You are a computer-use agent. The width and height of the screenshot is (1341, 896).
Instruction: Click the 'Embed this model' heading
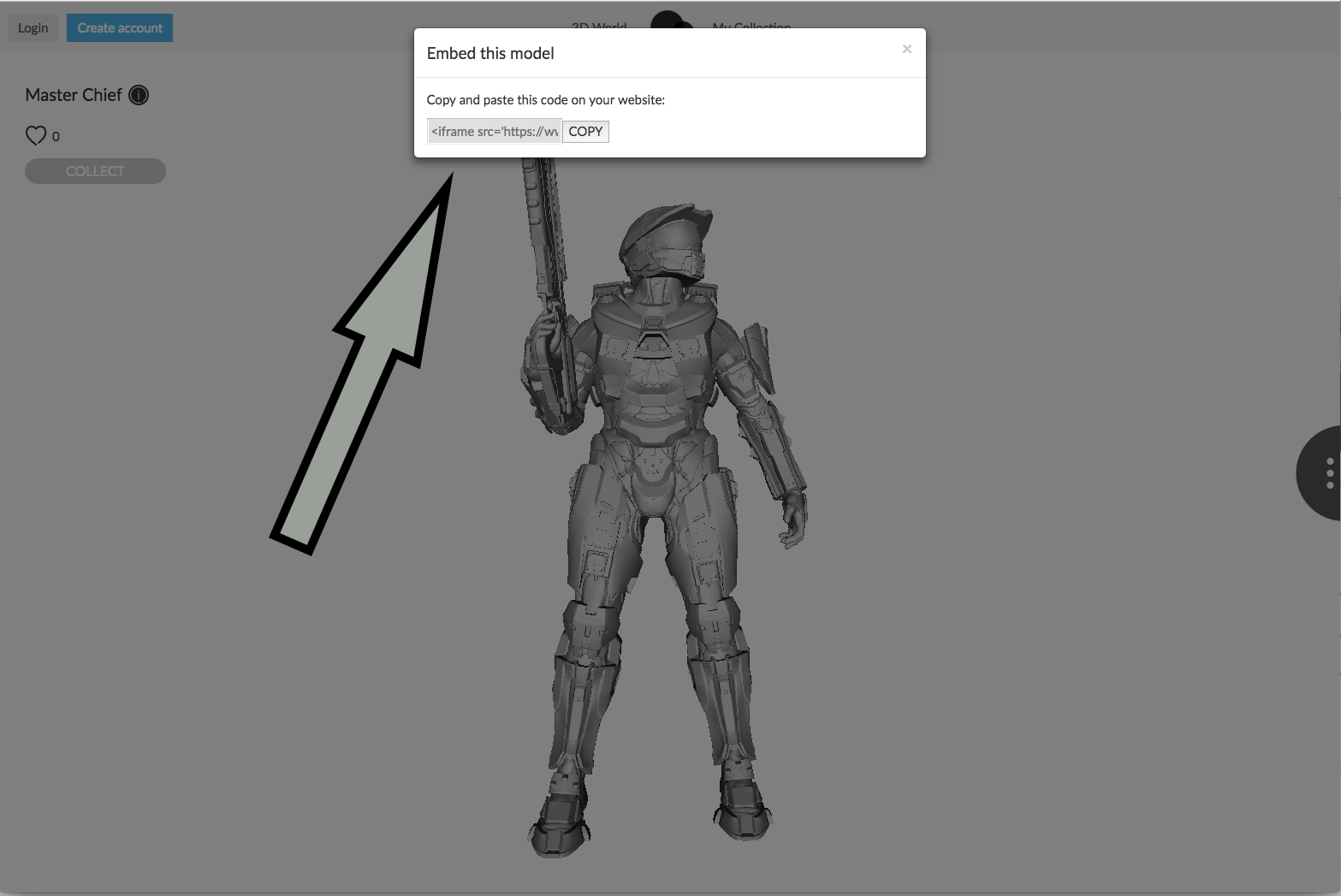coord(490,53)
